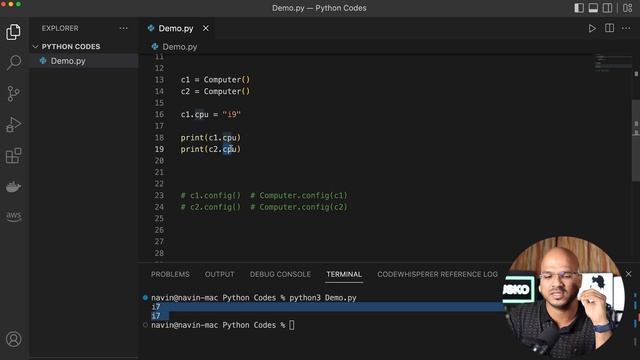Click line number 13 in gutter
The height and width of the screenshot is (360, 640).
(x=159, y=80)
